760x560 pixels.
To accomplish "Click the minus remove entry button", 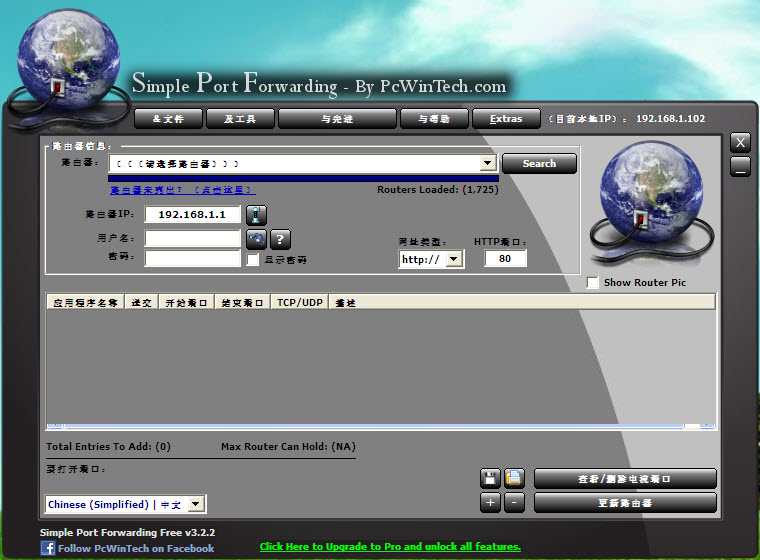I will (x=514, y=503).
